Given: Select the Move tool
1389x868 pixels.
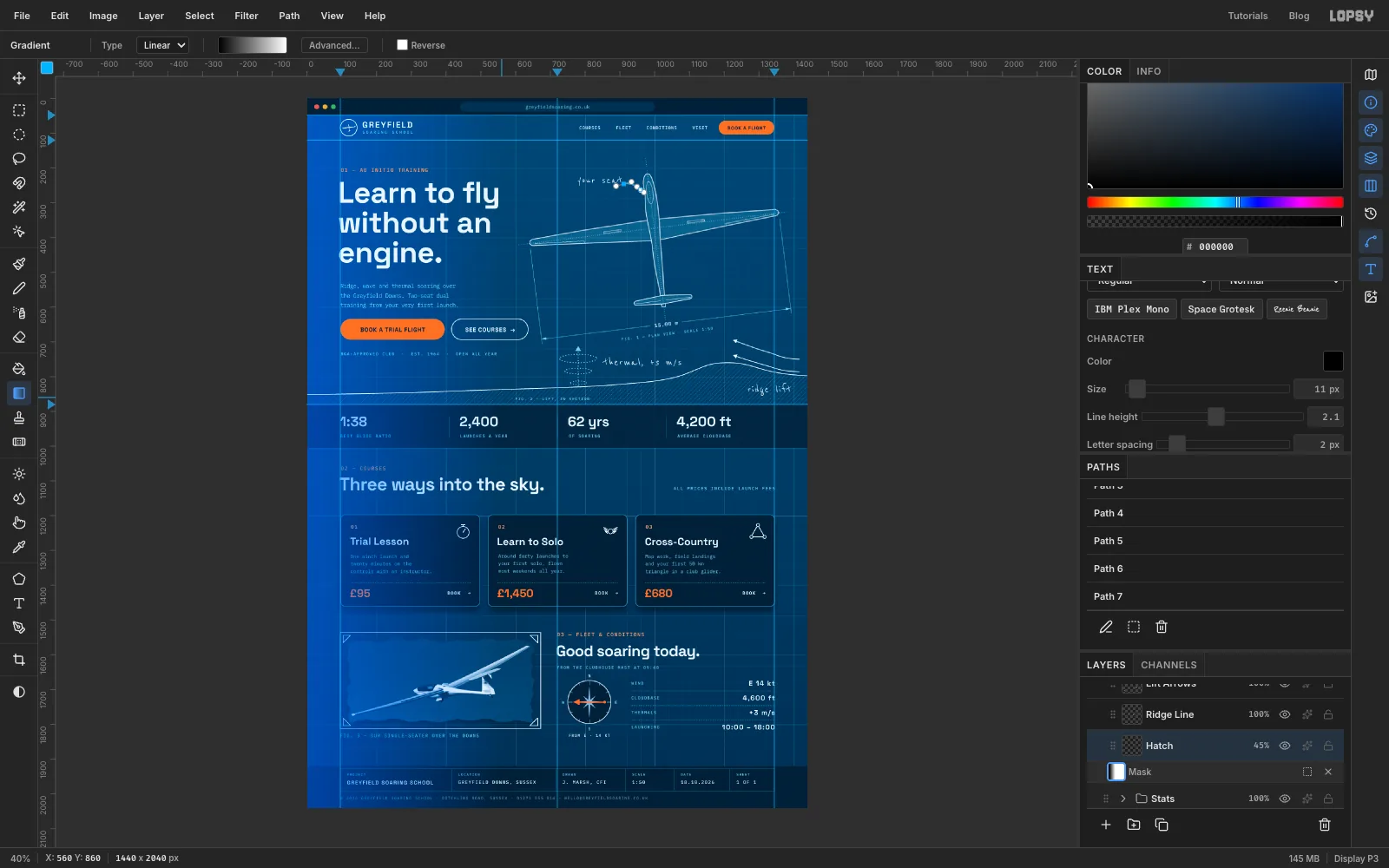Looking at the screenshot, I should pyautogui.click(x=19, y=78).
